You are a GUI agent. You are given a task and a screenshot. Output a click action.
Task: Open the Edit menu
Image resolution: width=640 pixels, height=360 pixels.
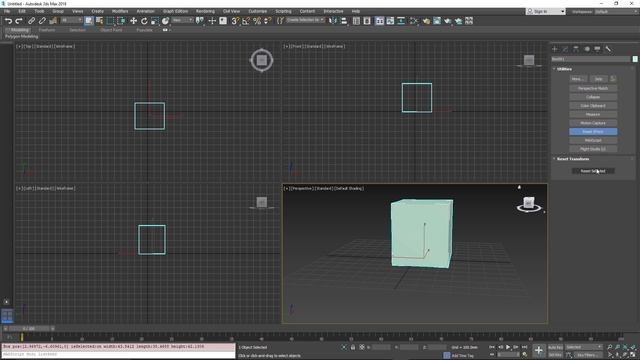22,11
